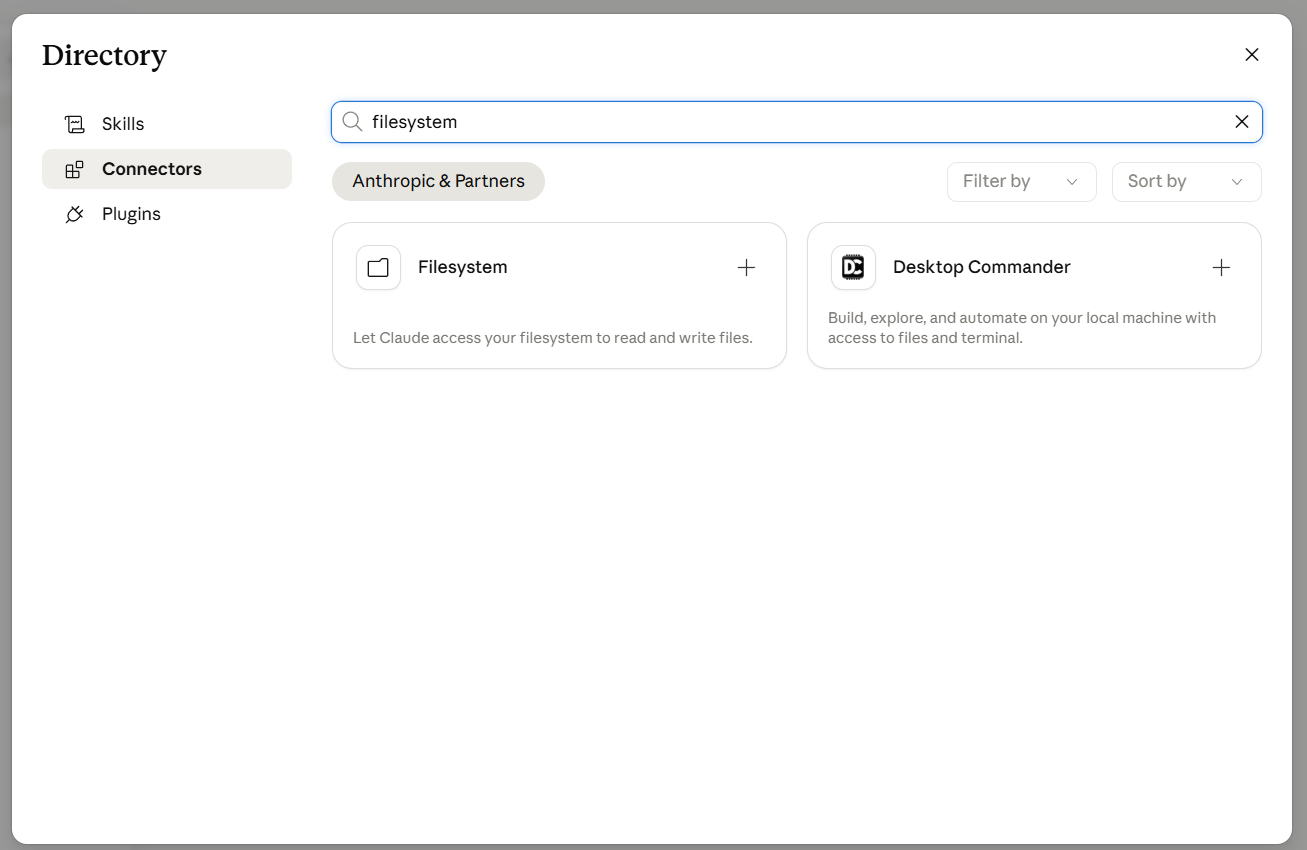Click the Connectors blocks icon
The height and width of the screenshot is (850, 1307).
pyautogui.click(x=75, y=169)
